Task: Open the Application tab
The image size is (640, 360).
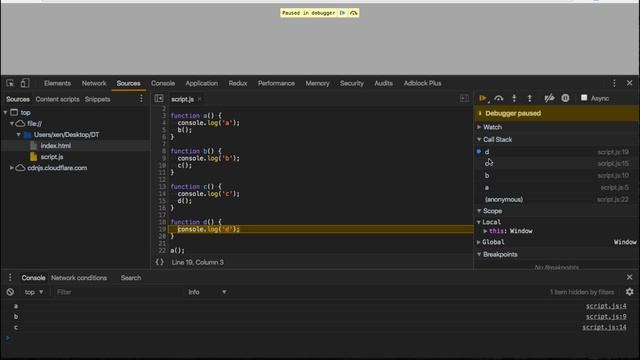Action: pos(202,83)
